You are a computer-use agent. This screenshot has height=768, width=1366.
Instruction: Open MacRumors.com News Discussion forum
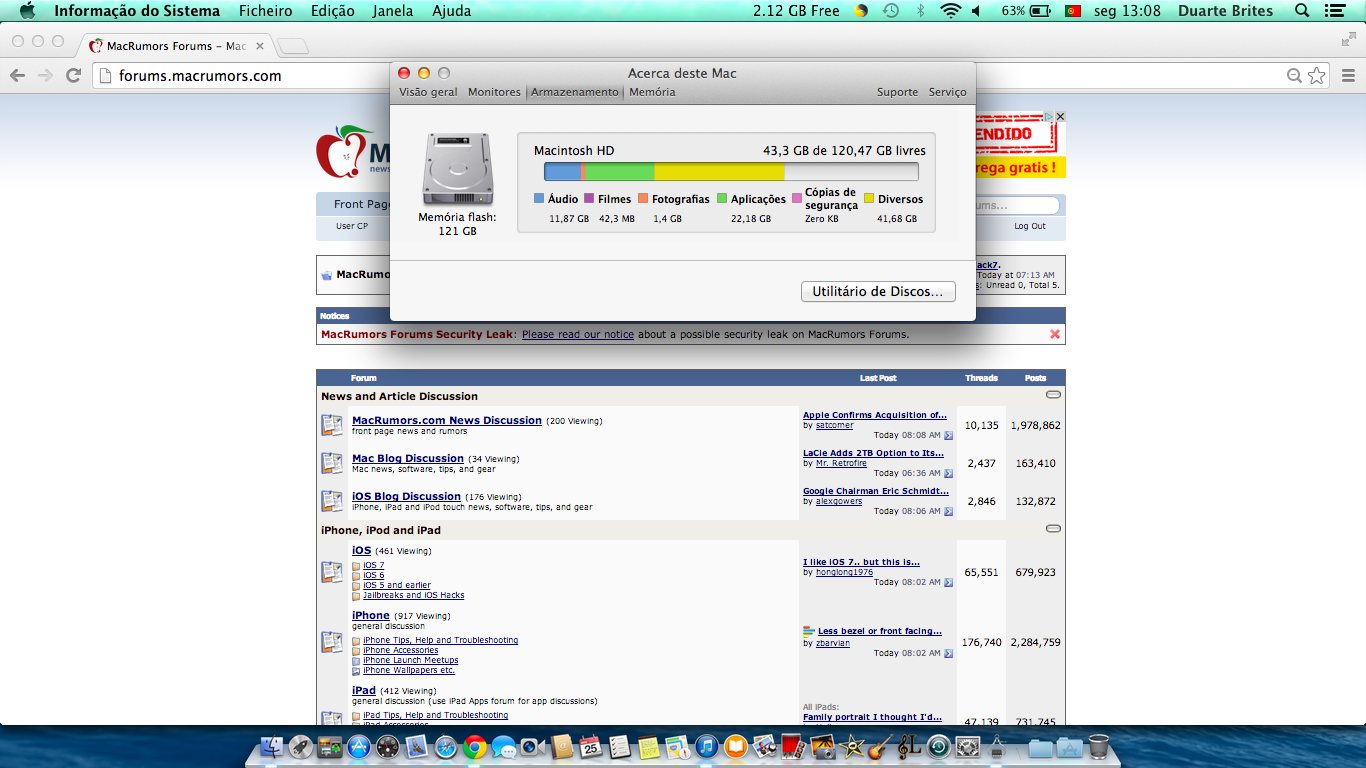(447, 421)
